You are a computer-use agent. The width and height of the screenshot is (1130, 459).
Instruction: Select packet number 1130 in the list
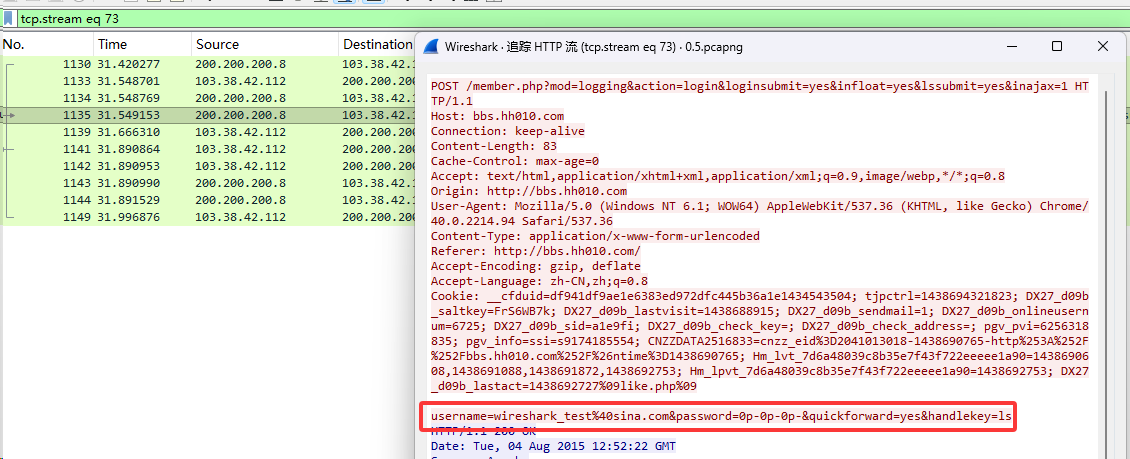pos(200,64)
